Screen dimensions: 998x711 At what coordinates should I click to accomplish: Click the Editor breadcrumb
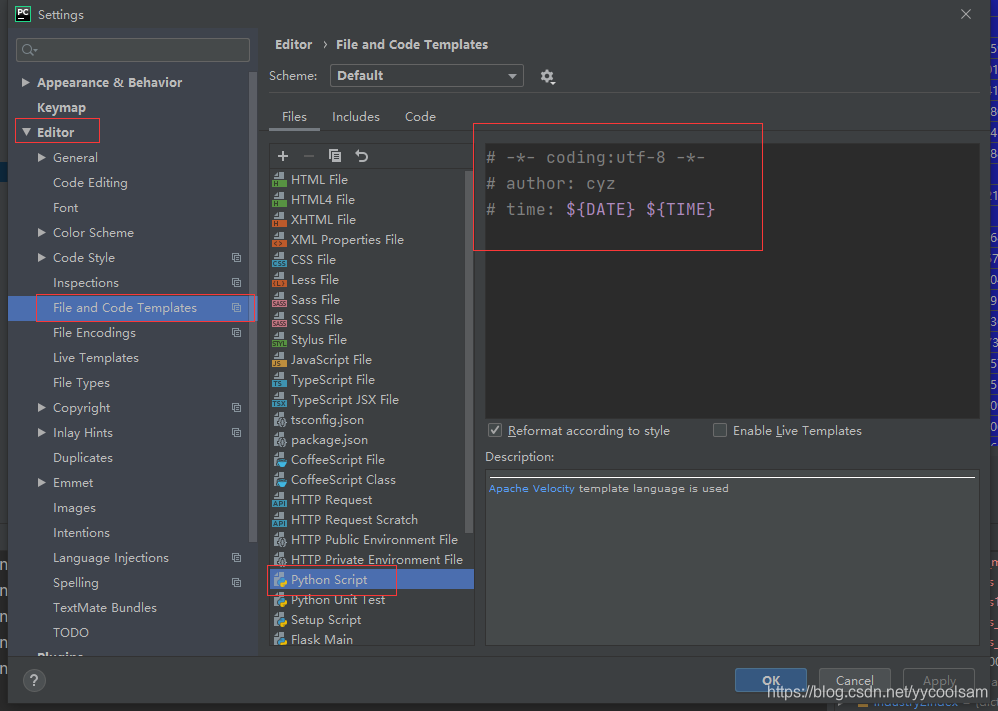pos(293,45)
